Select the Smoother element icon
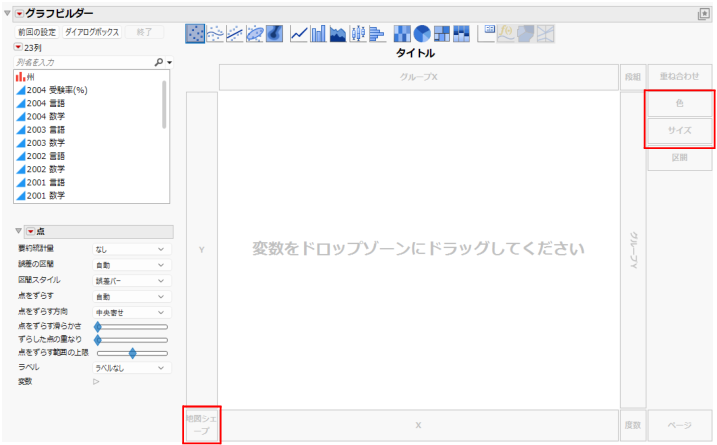 point(215,33)
